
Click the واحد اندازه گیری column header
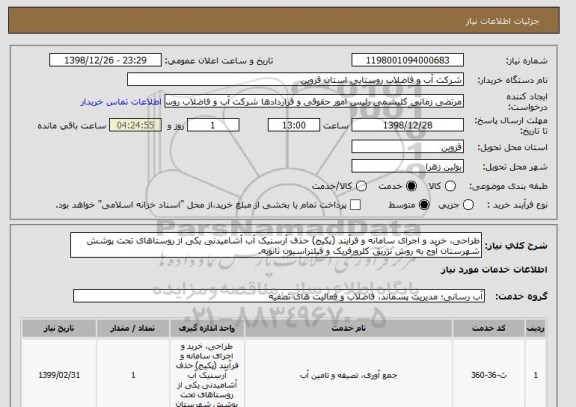[206, 328]
